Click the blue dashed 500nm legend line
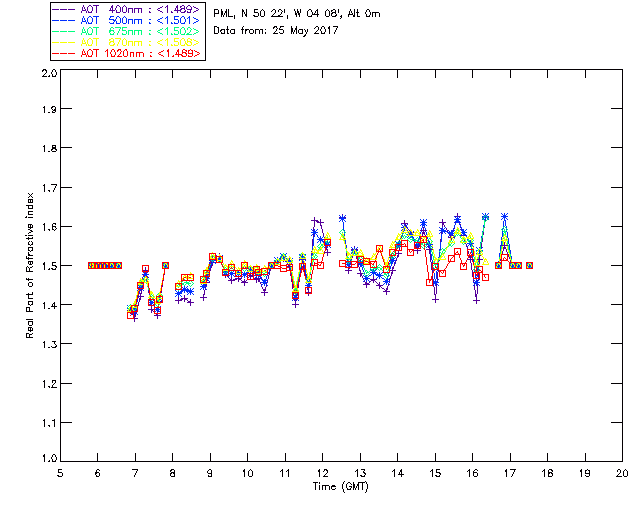Image resolution: width=640 pixels, height=512 pixels. 64,20
